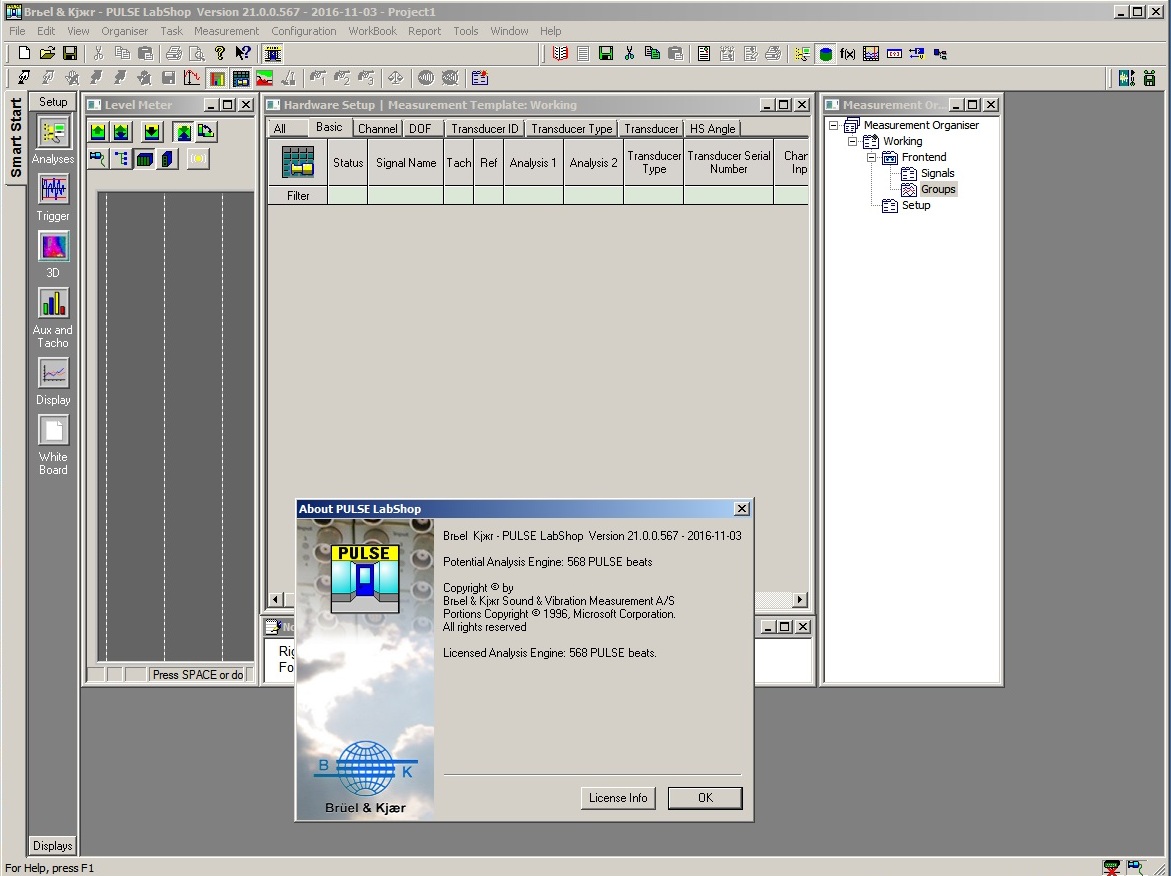Click the Start measurement hand icon in second toolbar
The width and height of the screenshot is (1171, 876).
(24, 78)
